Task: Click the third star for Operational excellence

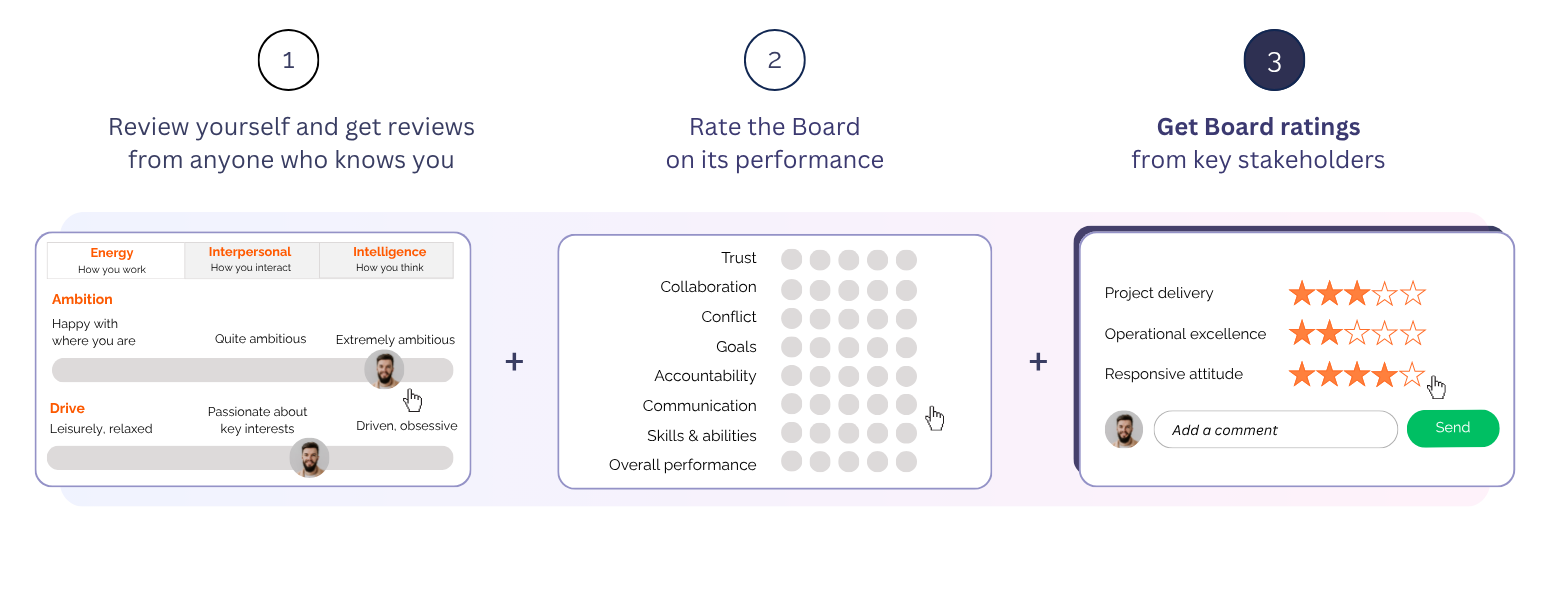Action: click(1357, 333)
